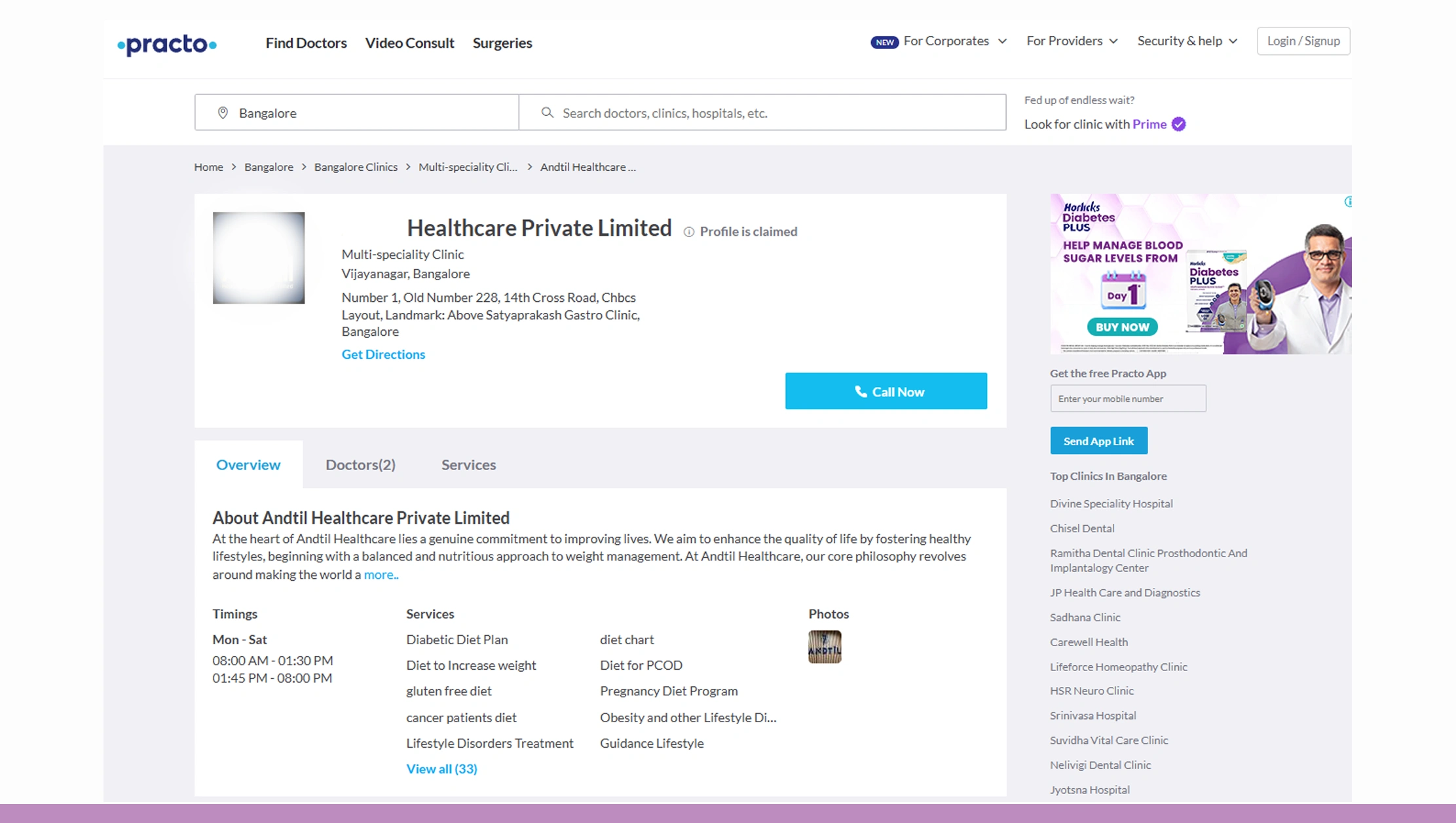The image size is (1456, 823).
Task: Click the magnifier icon in the search field
Action: (x=547, y=113)
